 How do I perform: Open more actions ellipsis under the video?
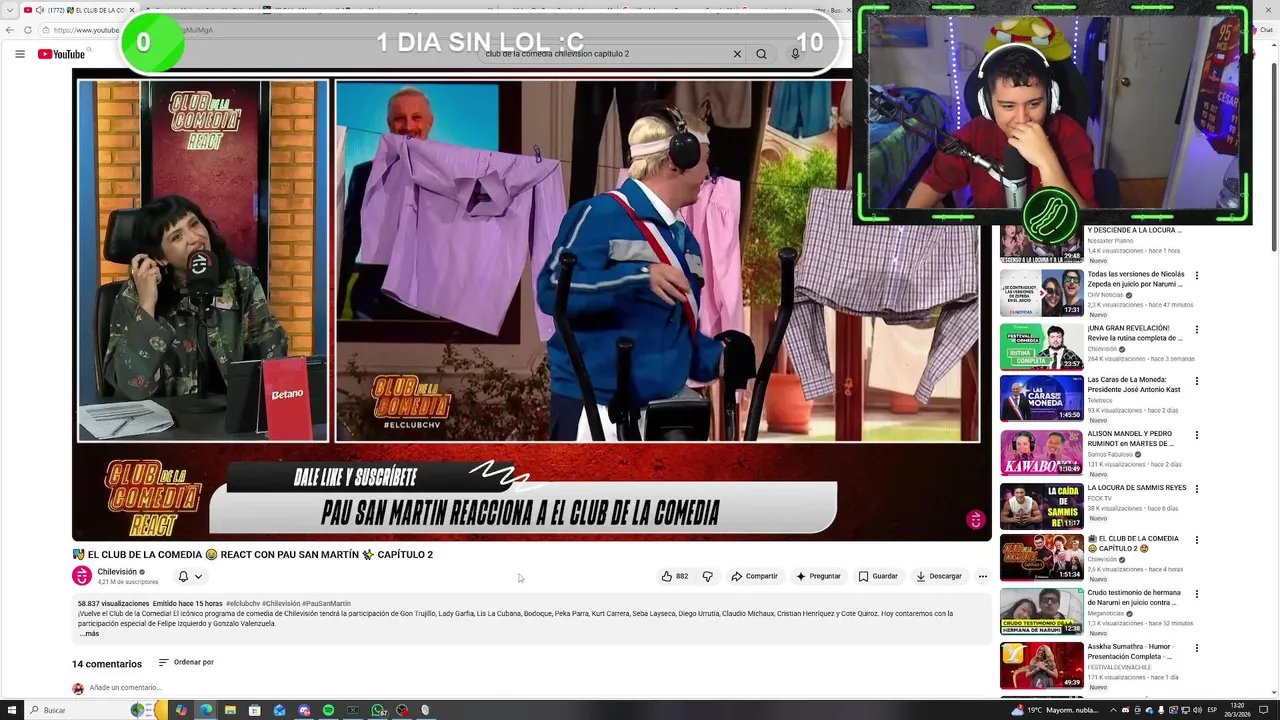coord(982,576)
